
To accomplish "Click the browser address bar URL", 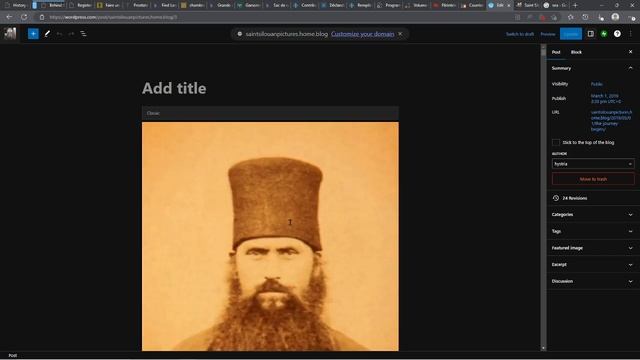I will [x=113, y=17].
